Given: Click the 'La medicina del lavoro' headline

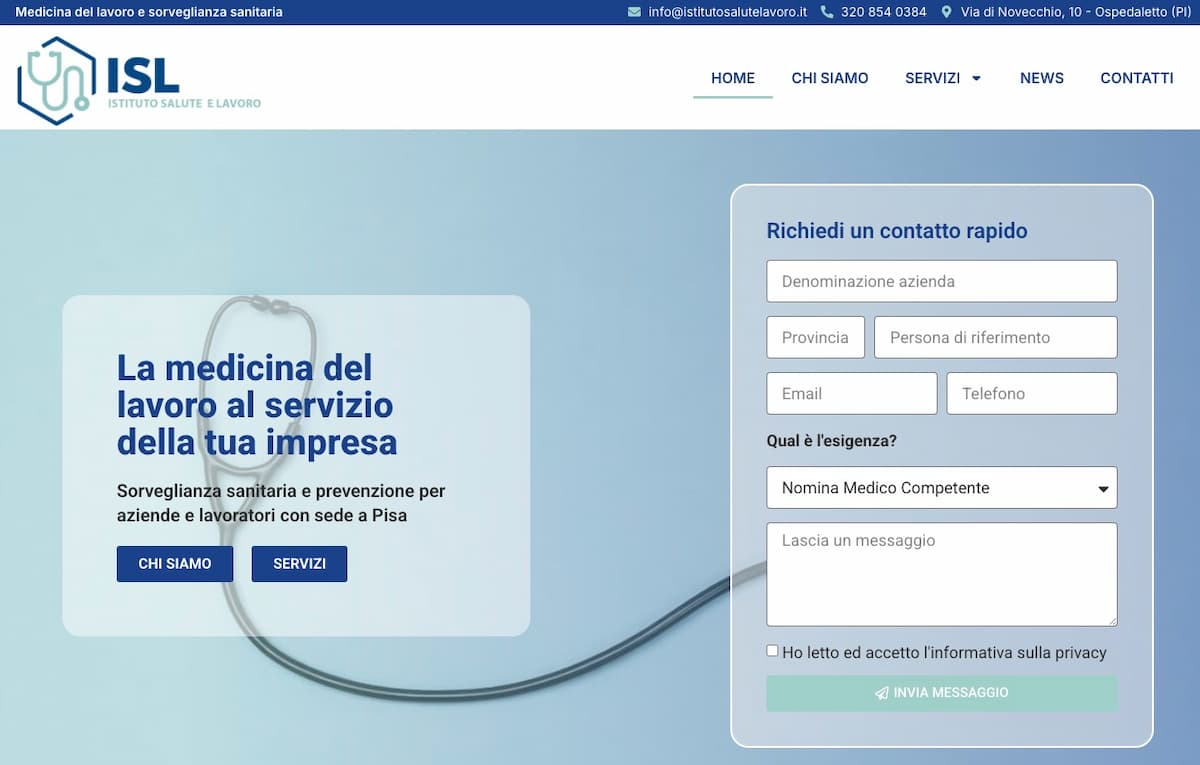Looking at the screenshot, I should (257, 405).
